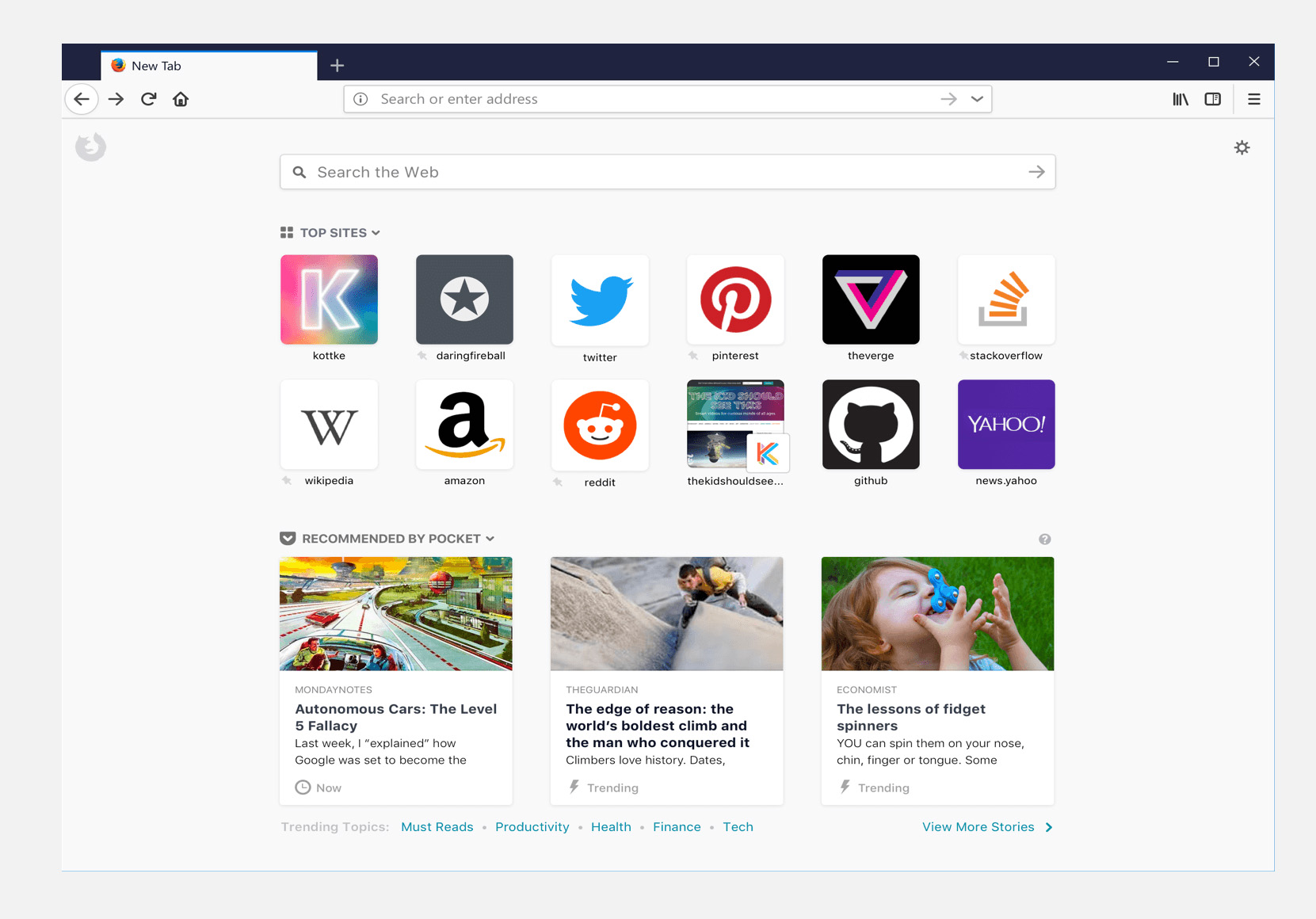Click the climber photo thumbnail
The image size is (1316, 919).
[x=667, y=614]
